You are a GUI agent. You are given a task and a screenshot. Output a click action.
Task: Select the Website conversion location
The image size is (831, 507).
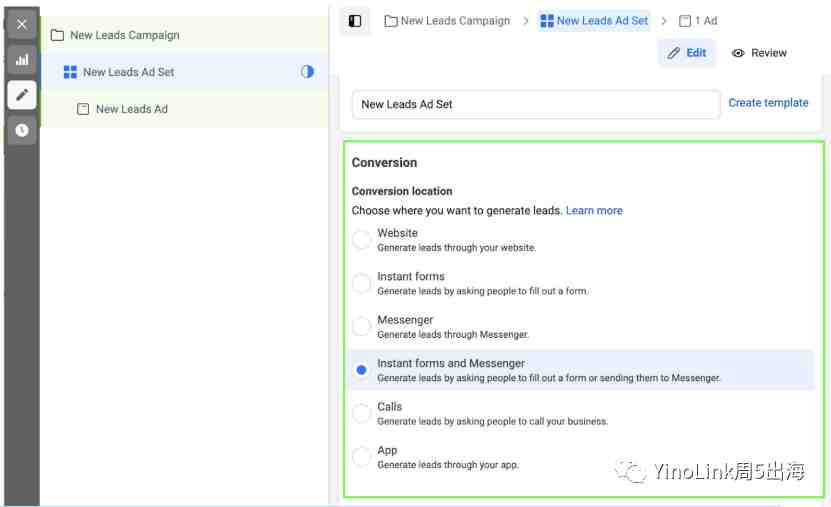361,240
